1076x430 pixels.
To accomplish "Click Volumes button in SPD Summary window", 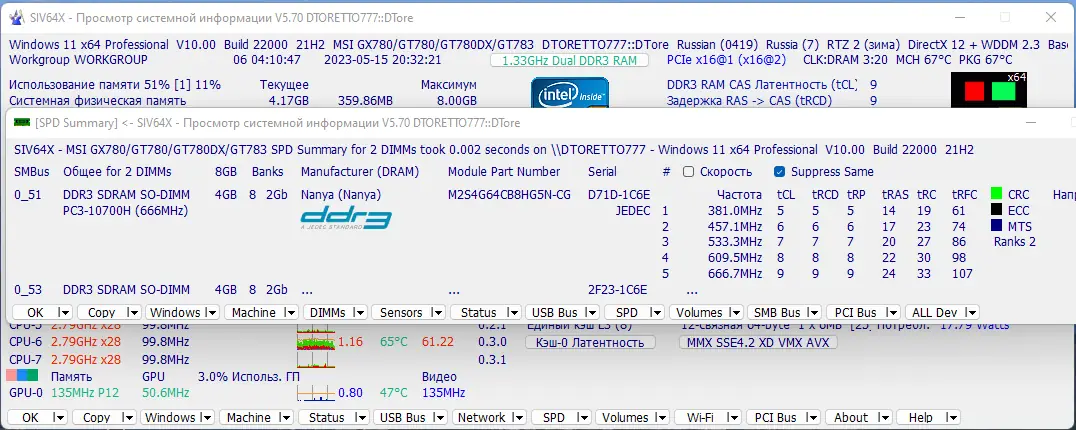I will point(699,313).
